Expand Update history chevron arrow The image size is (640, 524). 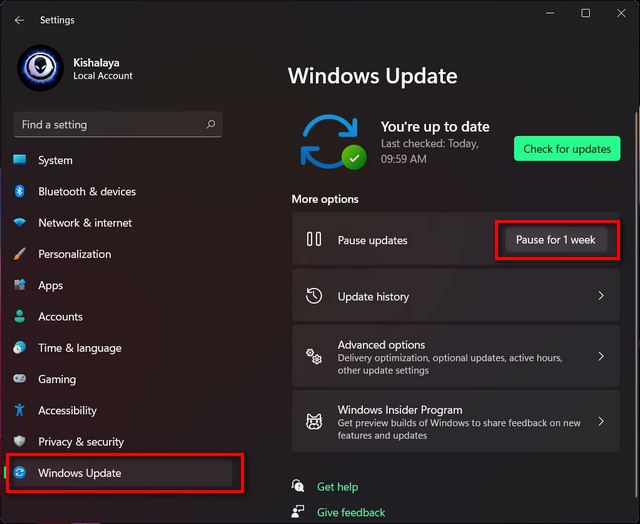tap(601, 295)
